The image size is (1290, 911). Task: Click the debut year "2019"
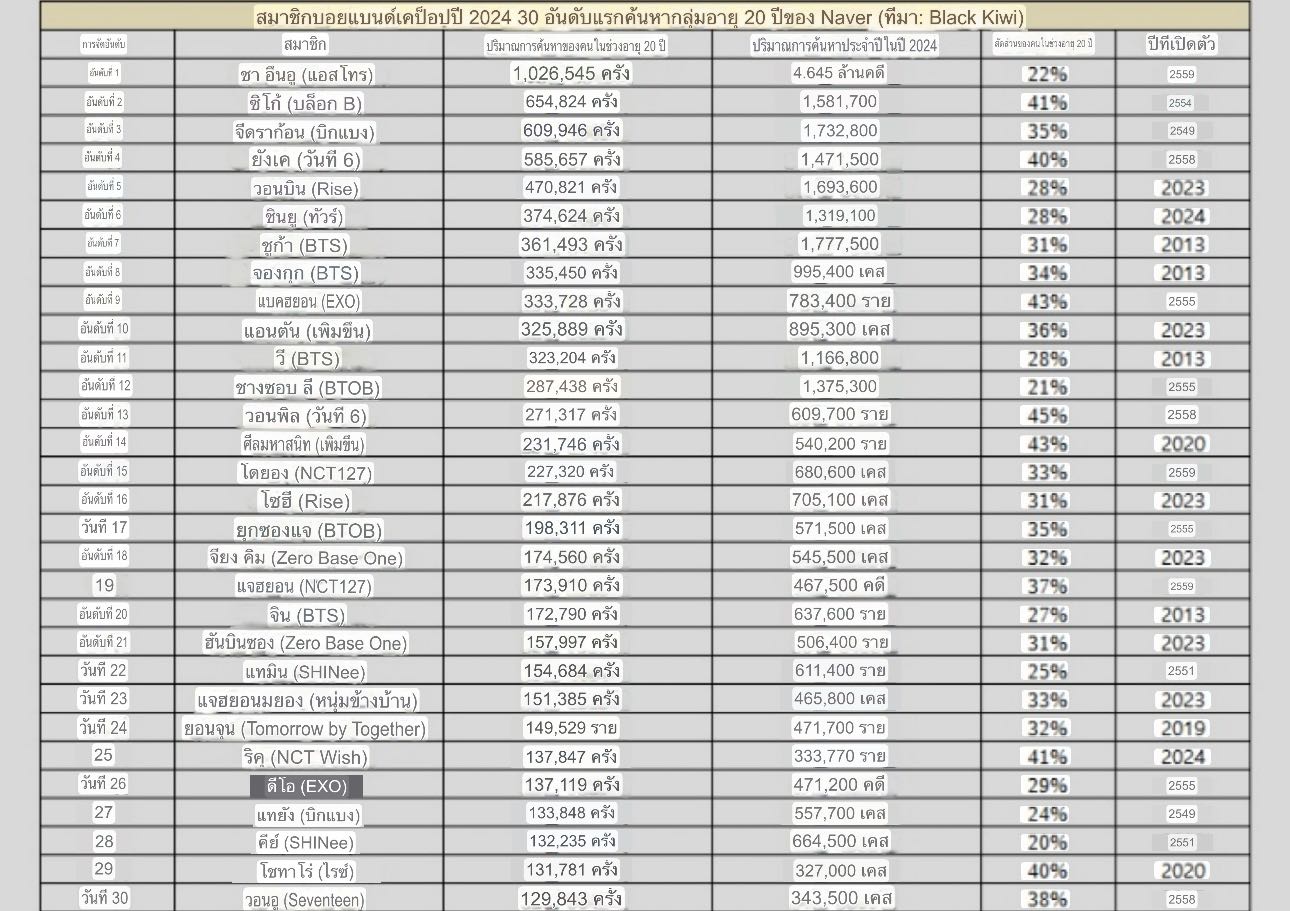point(1182,728)
